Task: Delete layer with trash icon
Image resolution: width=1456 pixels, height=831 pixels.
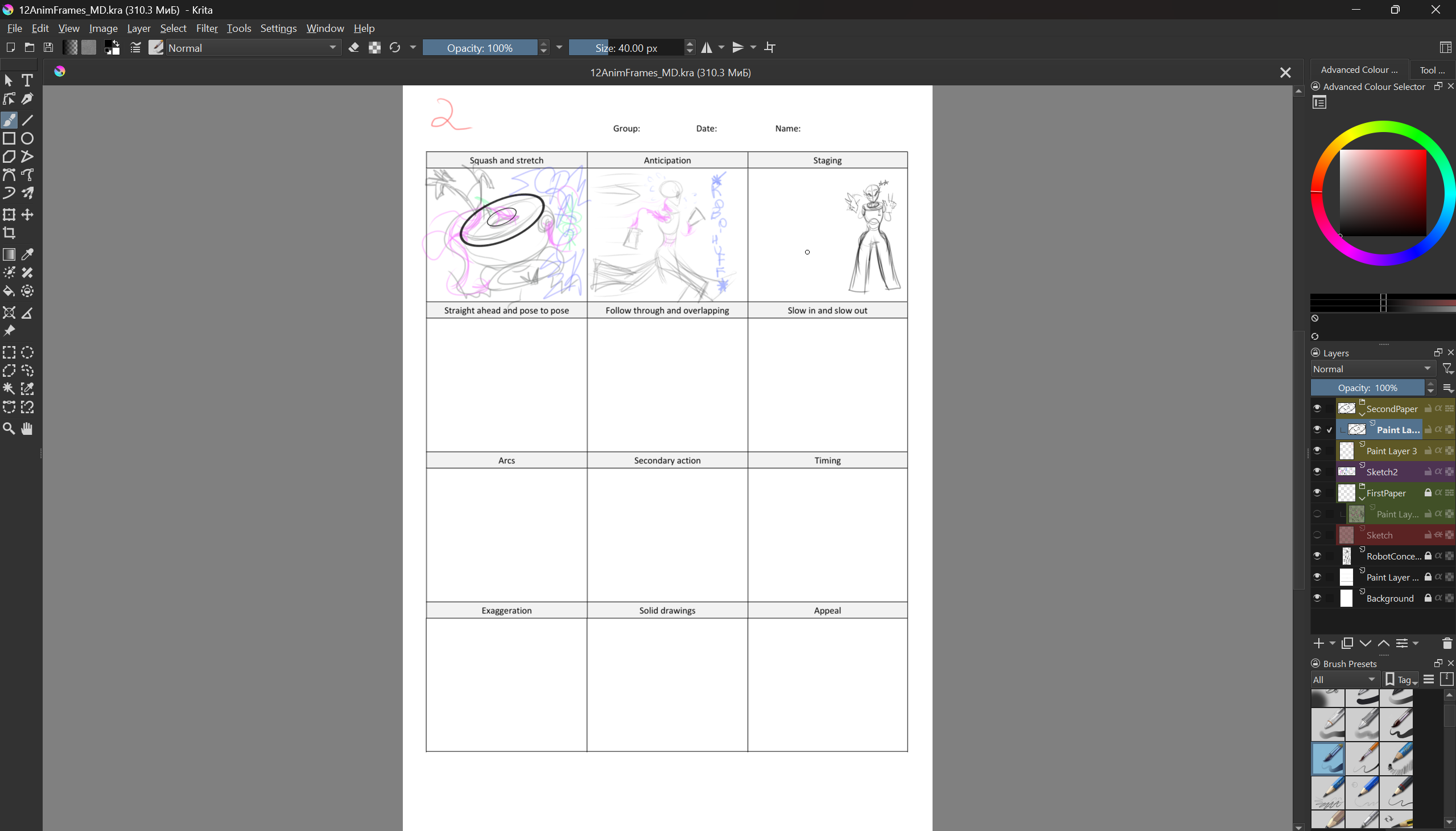Action: [x=1446, y=644]
